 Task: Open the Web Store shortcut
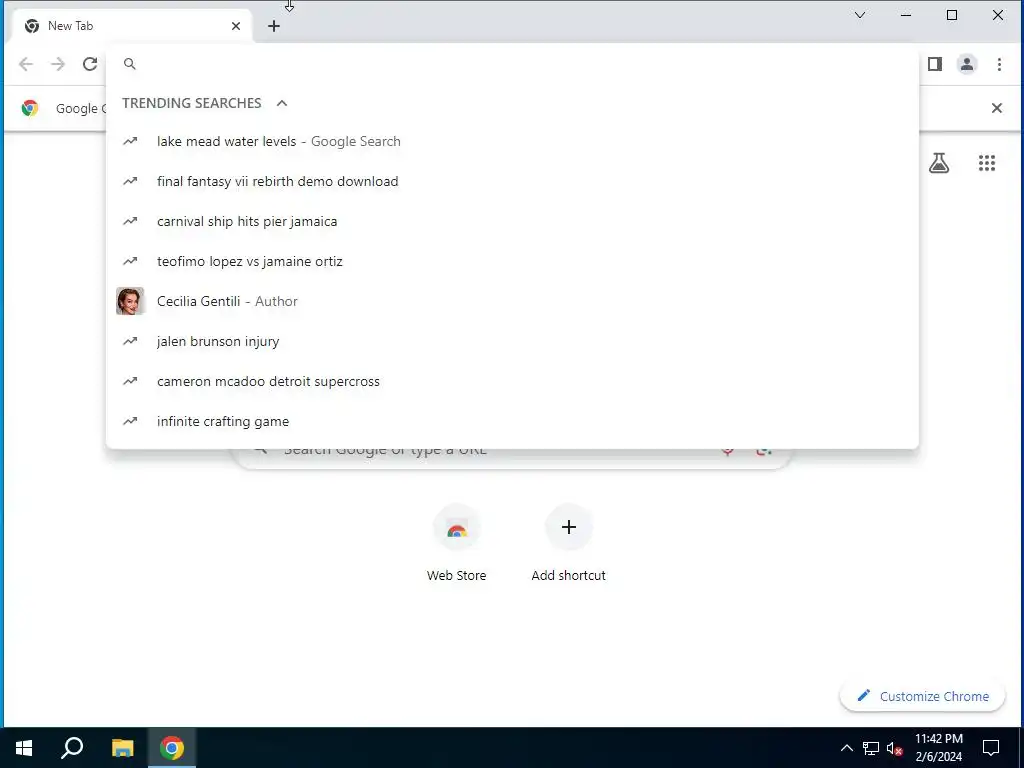click(456, 543)
